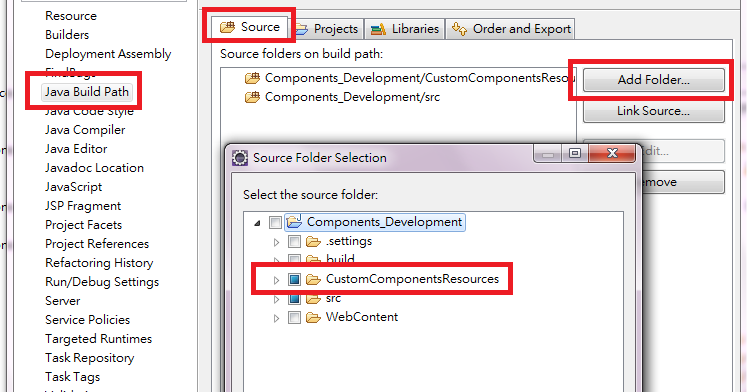Click the Libraries tab books icon
Screen dimensions: 747x392
pos(378,30)
